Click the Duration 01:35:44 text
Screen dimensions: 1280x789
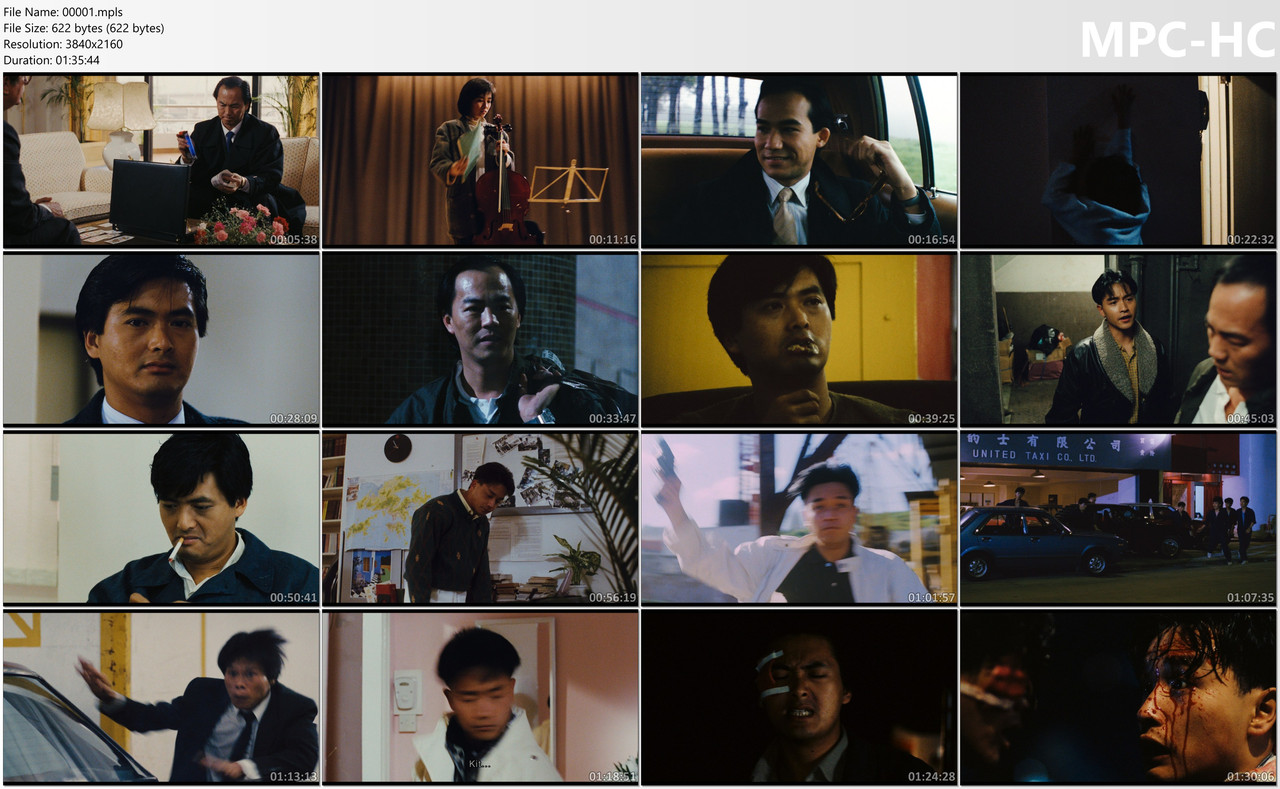[x=51, y=60]
